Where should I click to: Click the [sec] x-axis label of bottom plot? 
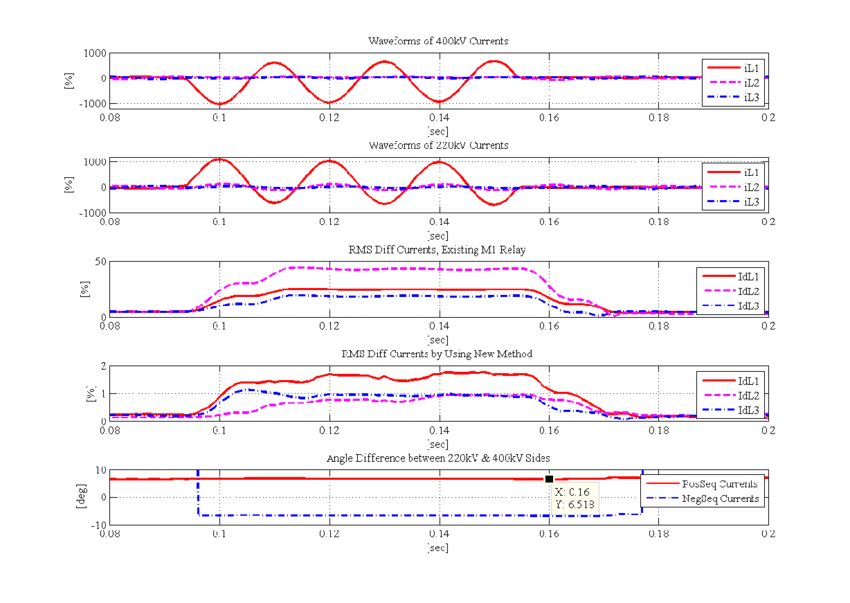point(437,547)
